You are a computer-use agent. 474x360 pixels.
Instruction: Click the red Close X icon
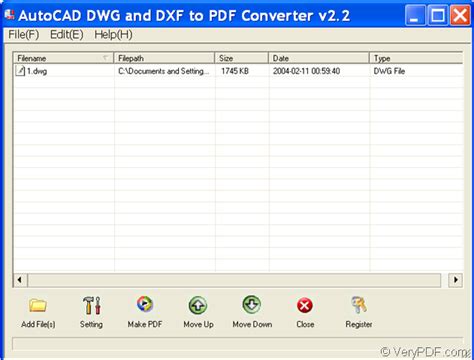pyautogui.click(x=305, y=305)
